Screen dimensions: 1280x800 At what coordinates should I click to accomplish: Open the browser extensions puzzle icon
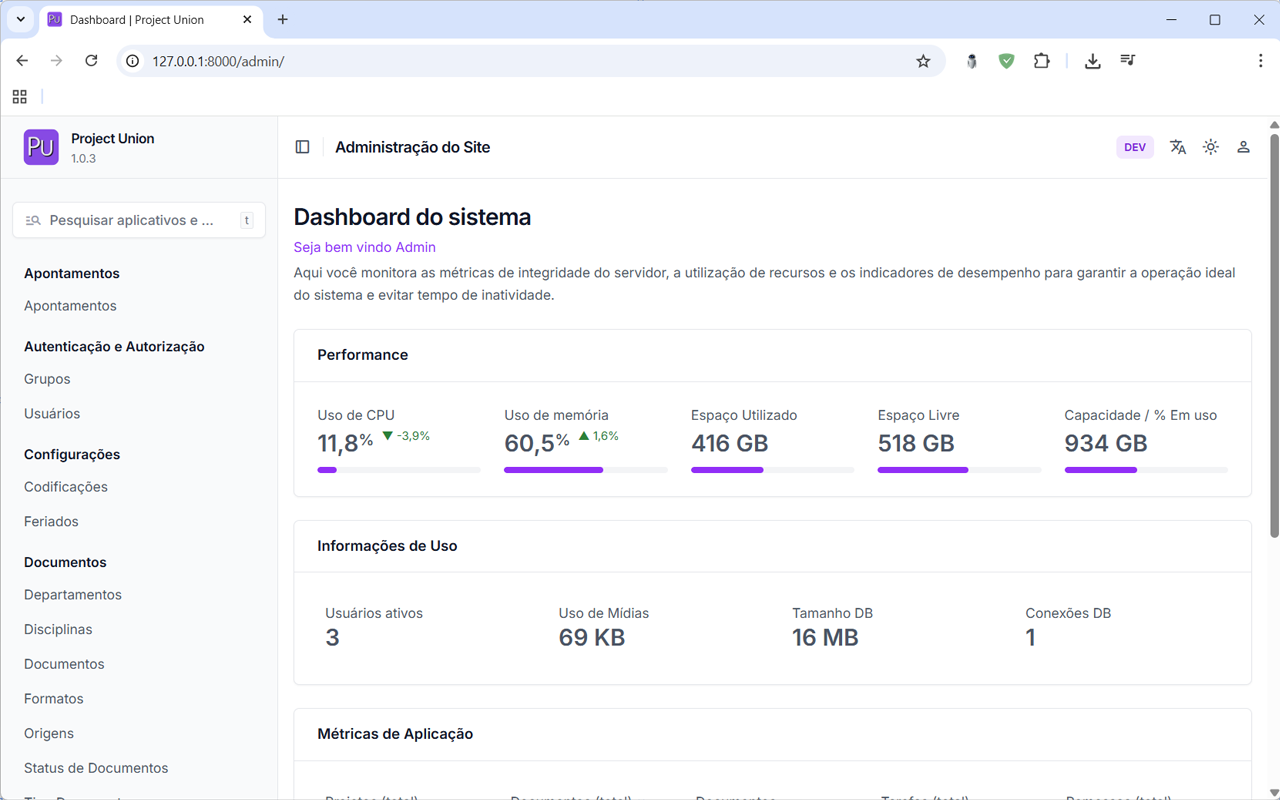tap(1041, 61)
